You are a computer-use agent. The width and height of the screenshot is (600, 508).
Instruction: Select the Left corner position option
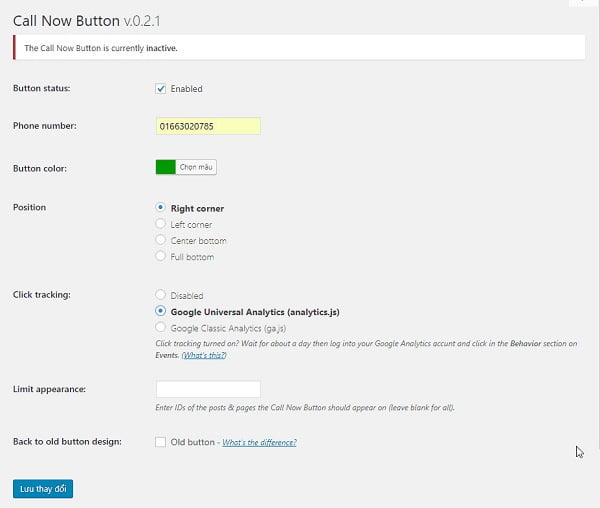tap(160, 223)
